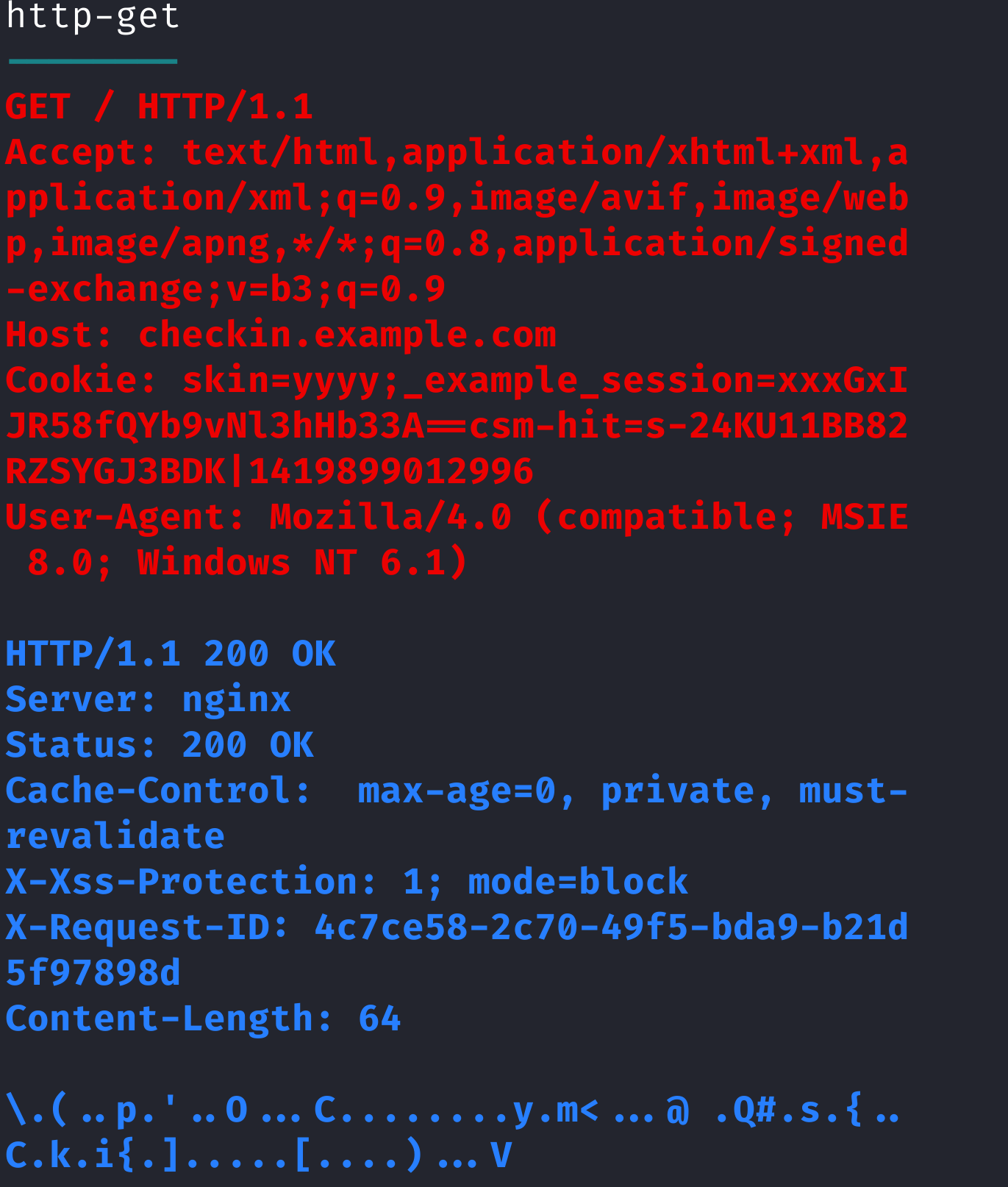
Task: Click the 1419899012996 cookie timestamp
Action: 391,472
